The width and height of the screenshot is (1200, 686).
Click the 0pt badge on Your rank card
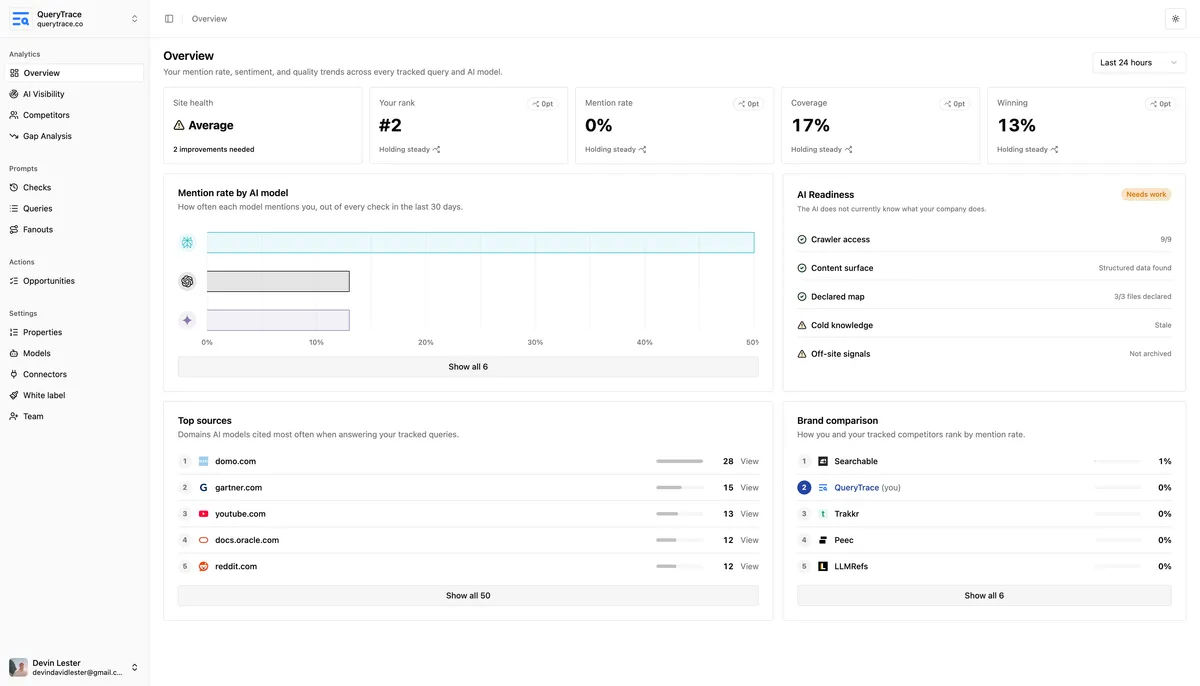click(x=543, y=104)
